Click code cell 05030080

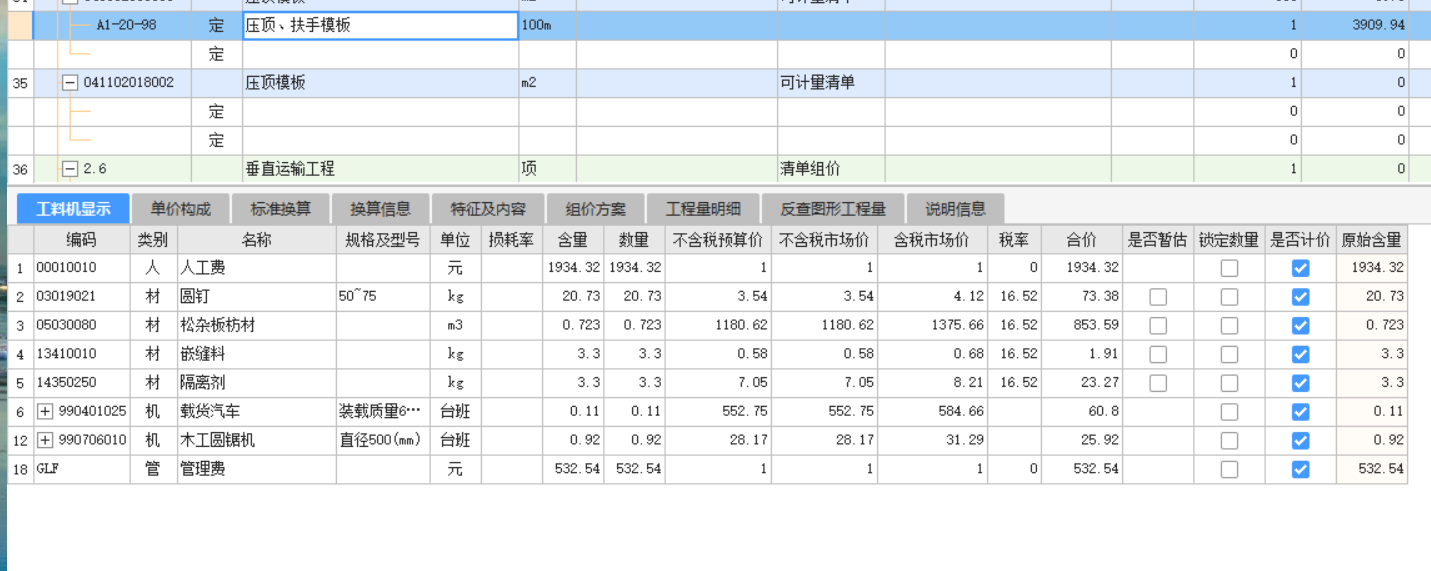[82, 326]
